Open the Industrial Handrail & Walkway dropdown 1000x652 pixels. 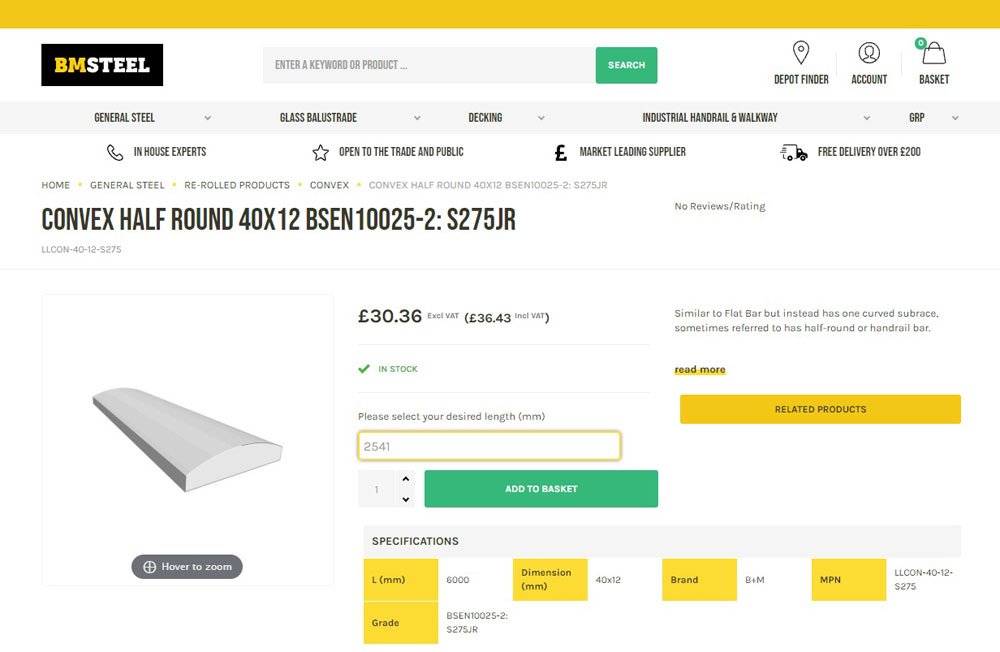point(866,118)
